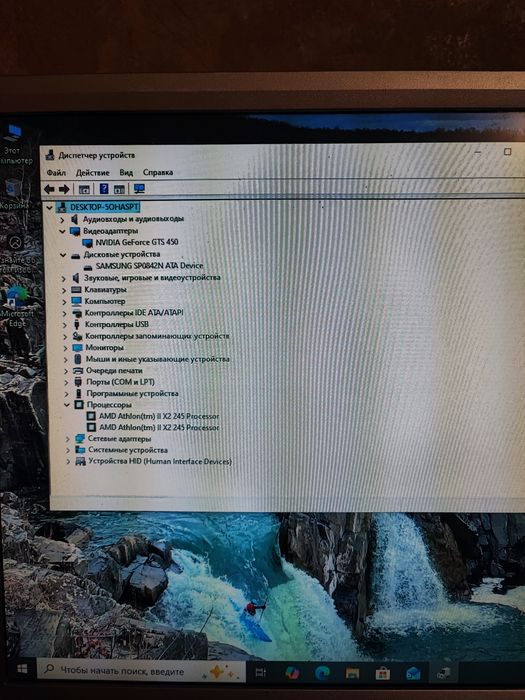Viewport: 525px width, 700px height.
Task: Collapse the Процессоры category
Action: click(x=67, y=405)
